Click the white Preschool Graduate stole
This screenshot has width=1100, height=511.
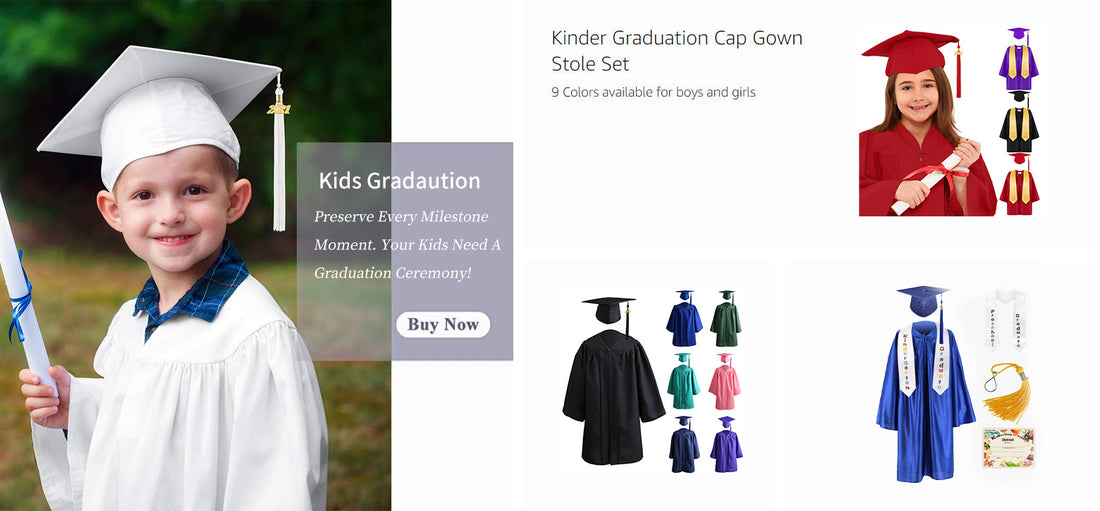coord(1006,319)
